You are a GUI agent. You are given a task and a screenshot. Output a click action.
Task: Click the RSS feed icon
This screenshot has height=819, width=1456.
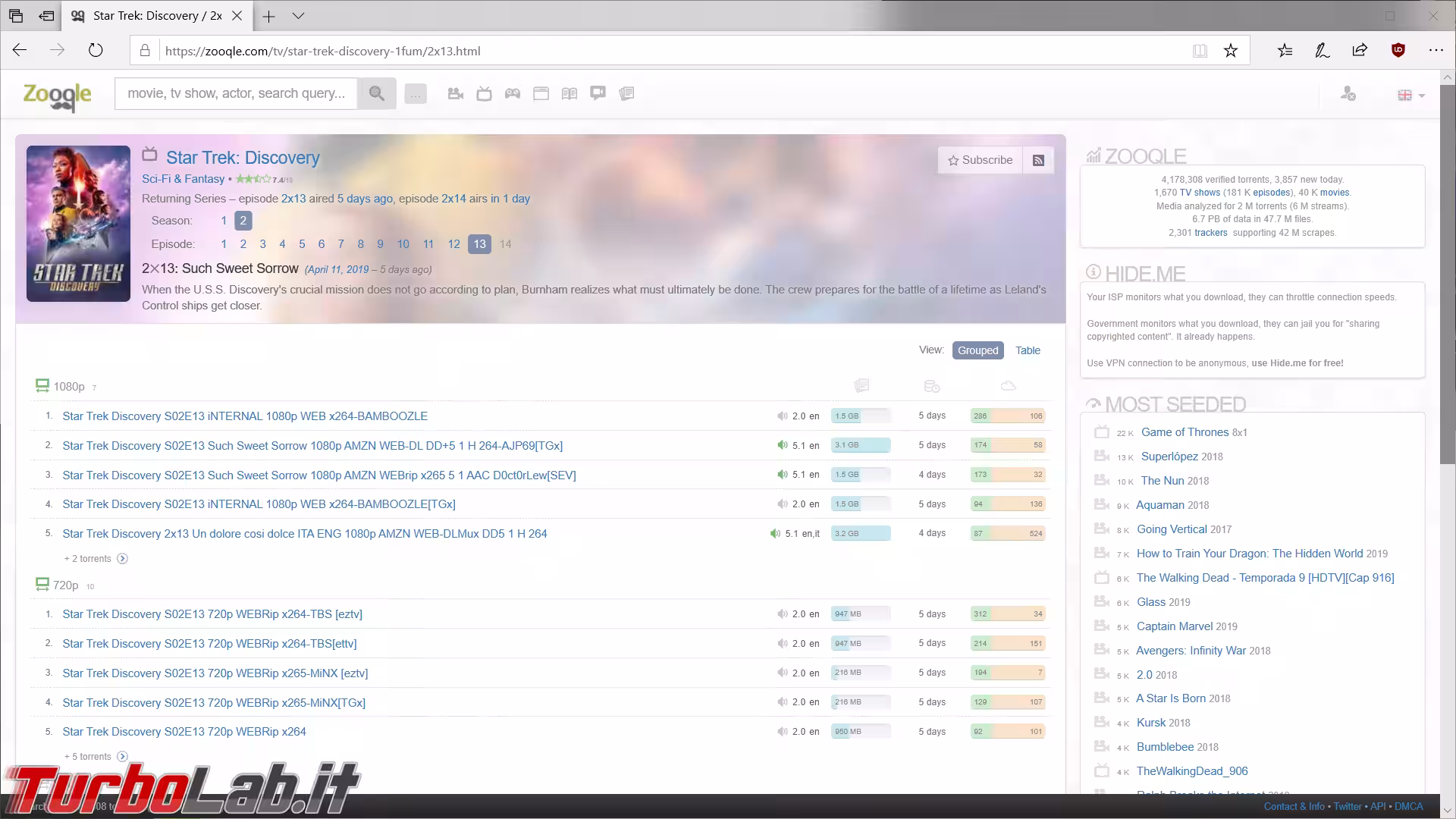(1039, 160)
